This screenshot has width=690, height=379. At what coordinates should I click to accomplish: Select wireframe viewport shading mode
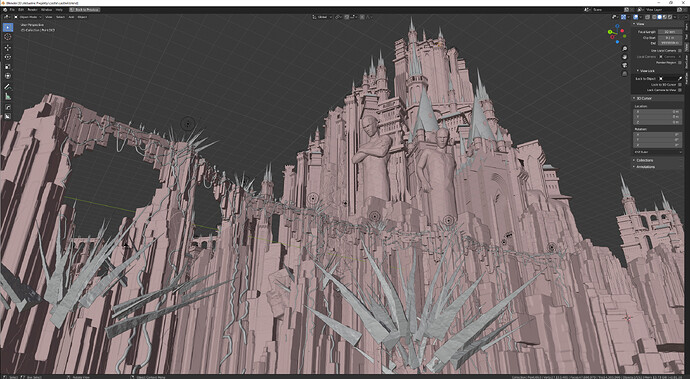coord(654,17)
